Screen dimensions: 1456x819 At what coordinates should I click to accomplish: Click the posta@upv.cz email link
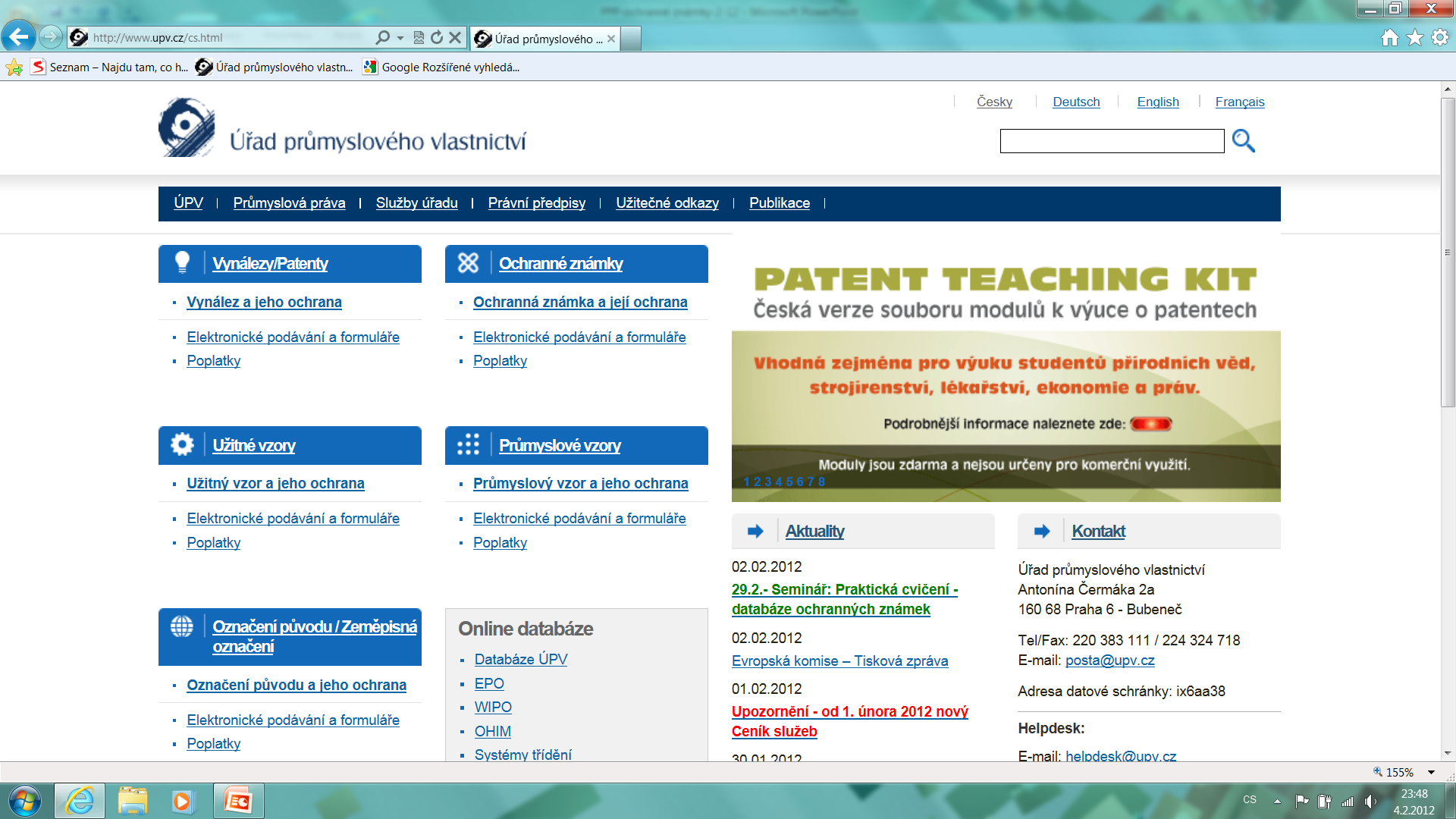pyautogui.click(x=1109, y=660)
